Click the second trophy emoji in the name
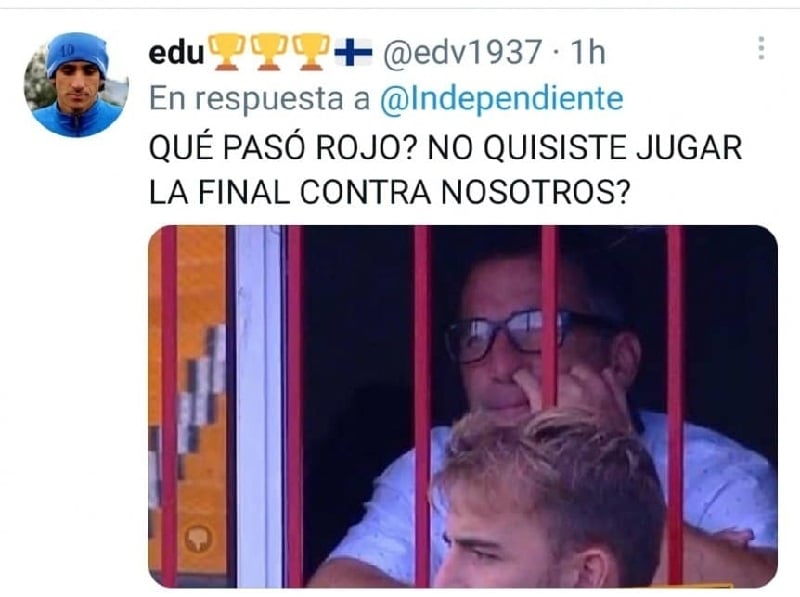The width and height of the screenshot is (800, 597). click(269, 51)
